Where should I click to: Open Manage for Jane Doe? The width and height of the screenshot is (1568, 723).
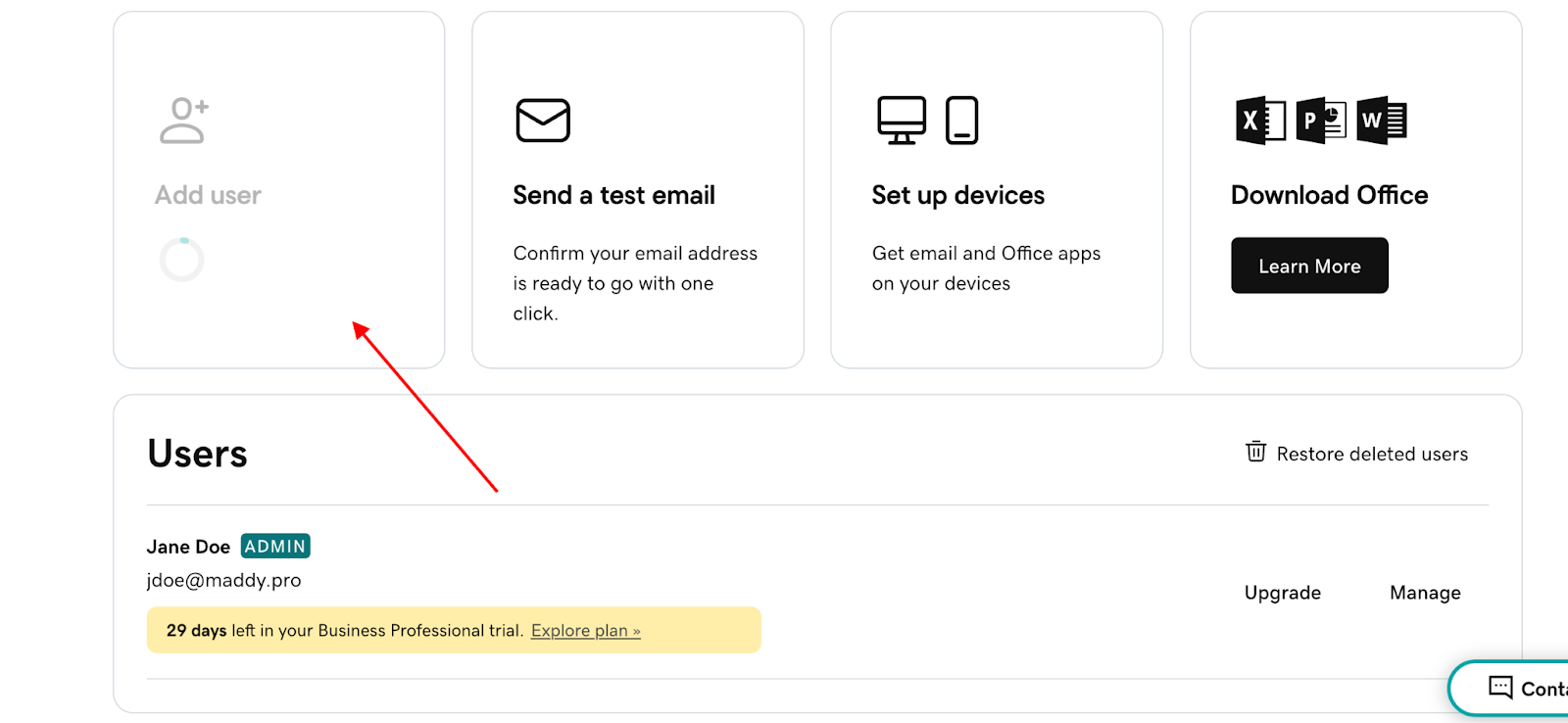point(1425,593)
